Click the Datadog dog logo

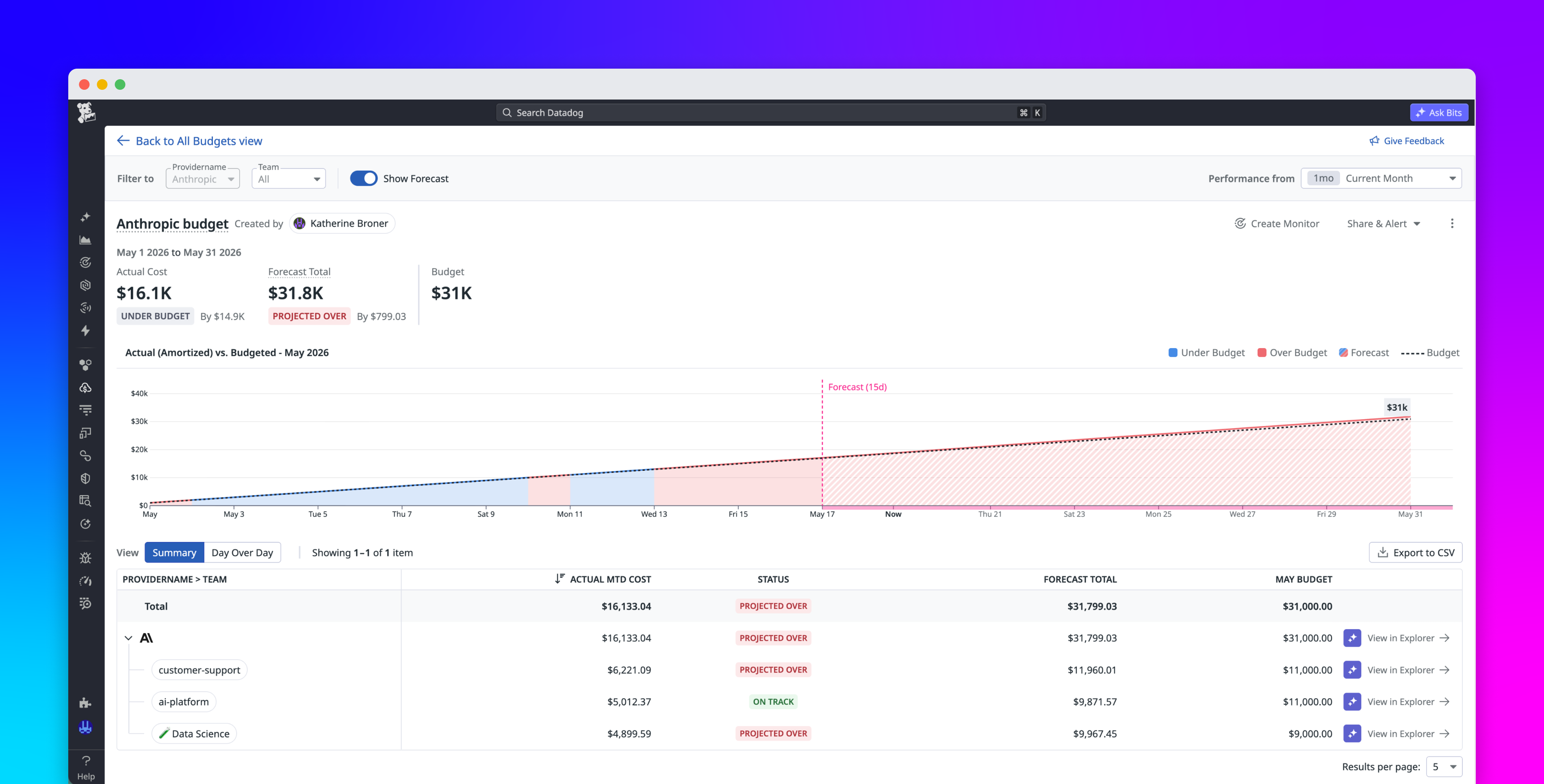pos(86,112)
